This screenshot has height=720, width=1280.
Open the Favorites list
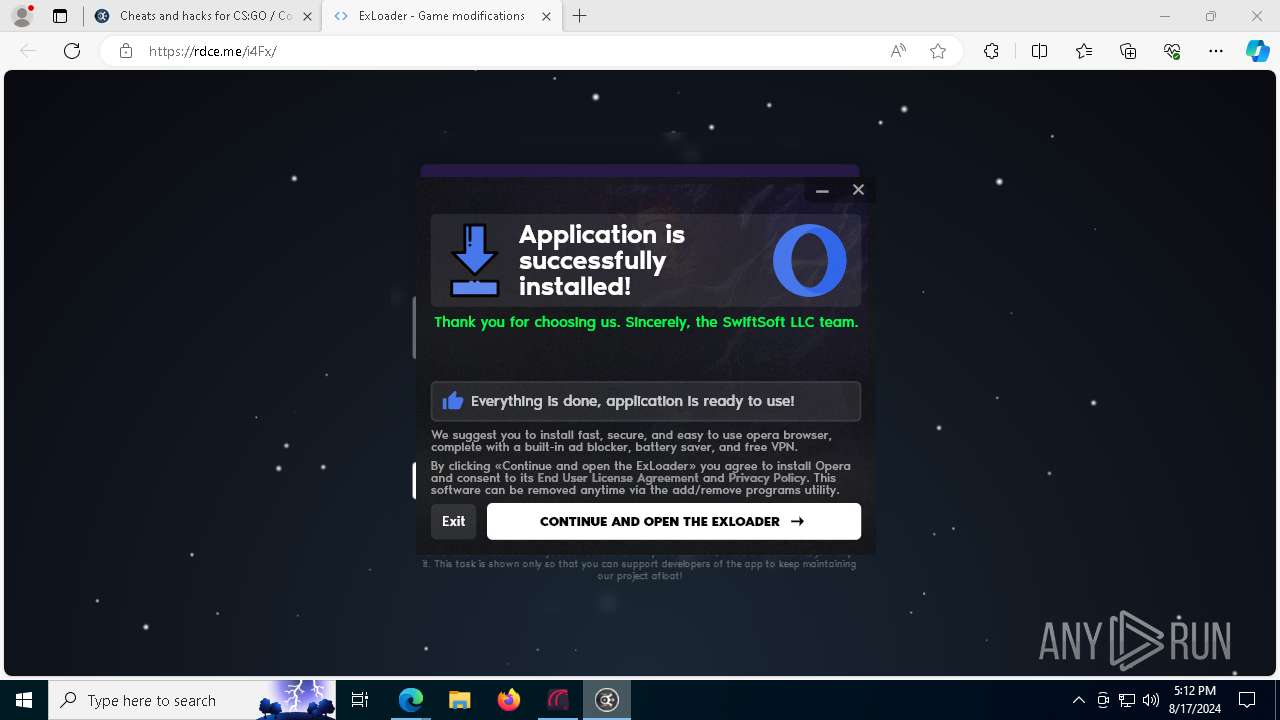click(x=1084, y=51)
